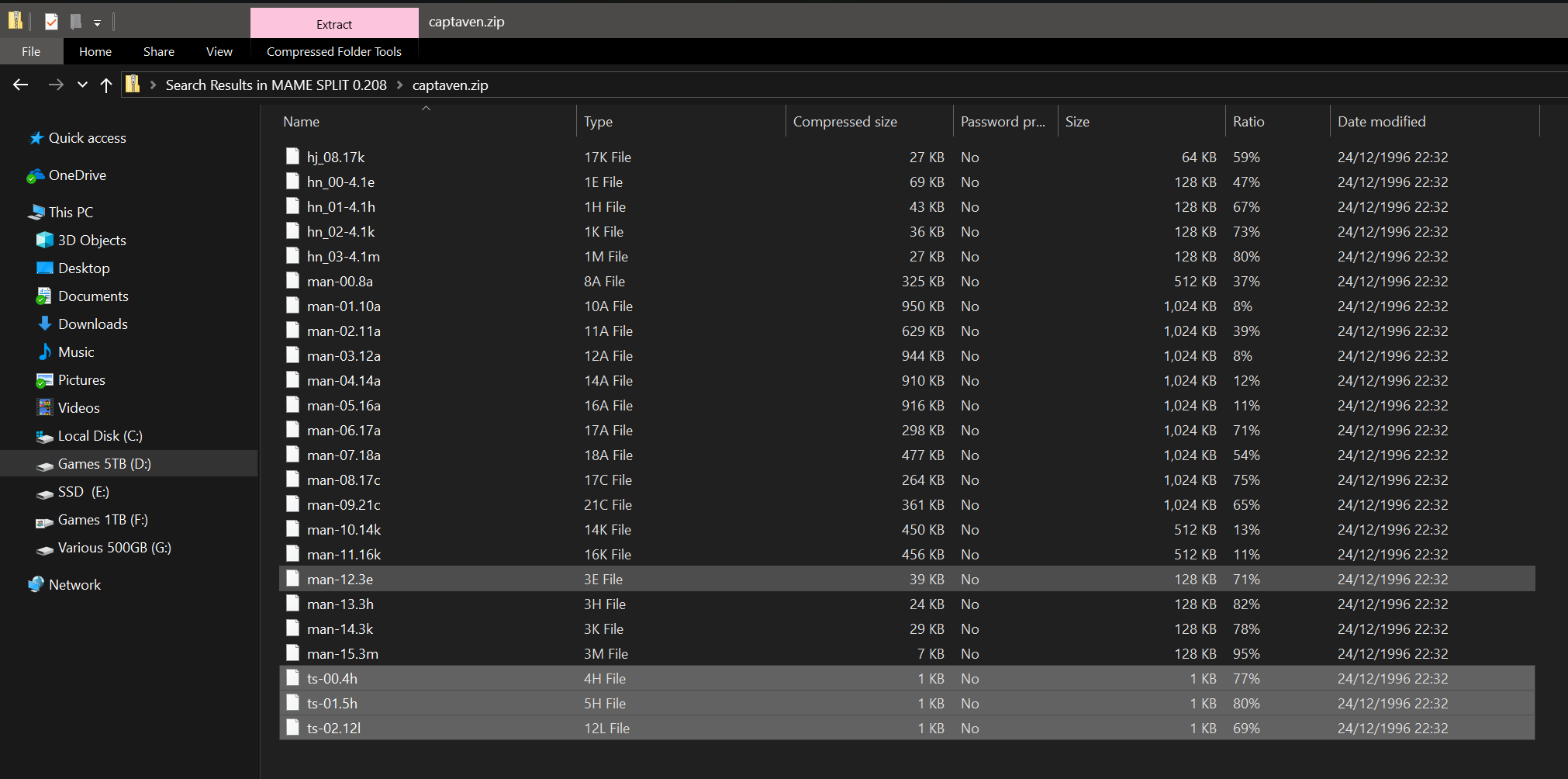Select Various 500GB (G:) drive
This screenshot has height=779, width=1568.
pos(115,547)
